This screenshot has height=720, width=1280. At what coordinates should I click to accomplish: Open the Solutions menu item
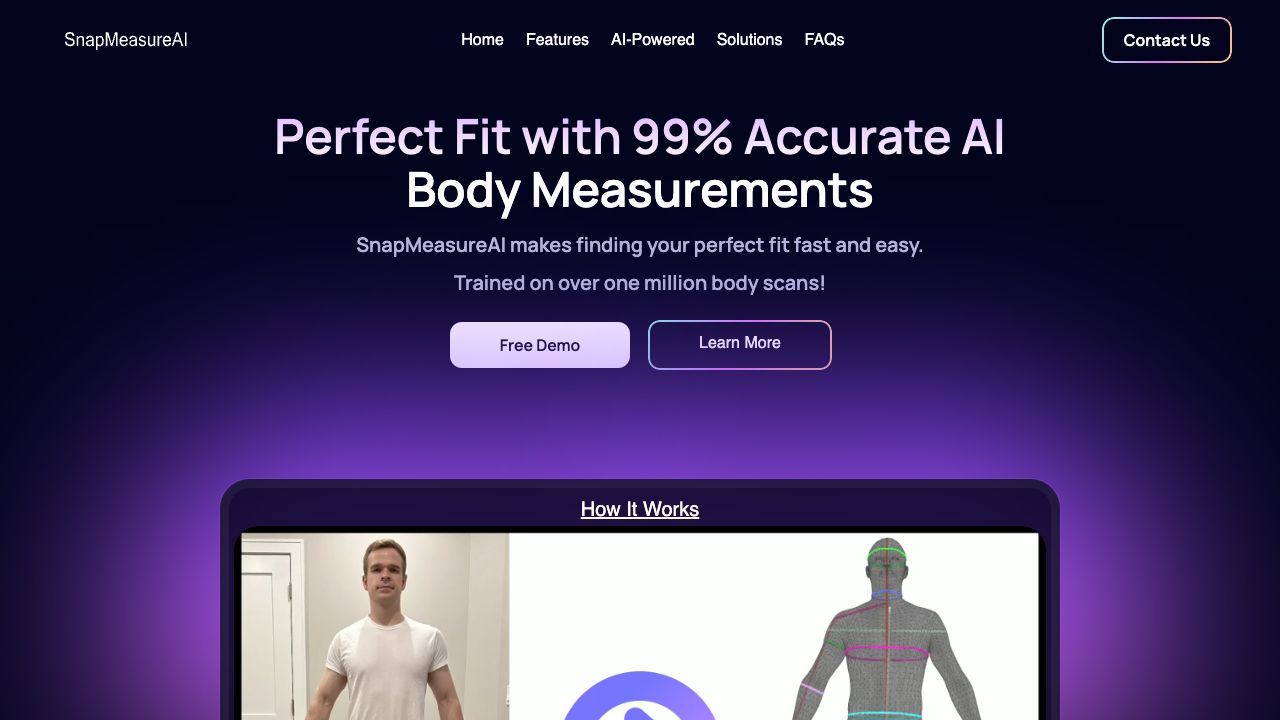point(749,40)
